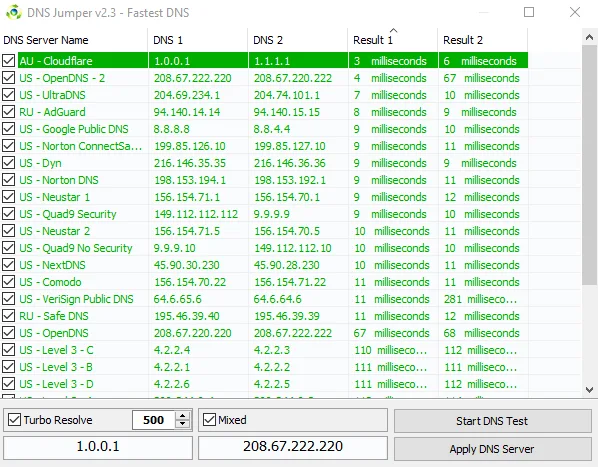
Task: Disable the Mixed checkbox
Action: pyautogui.click(x=209, y=420)
